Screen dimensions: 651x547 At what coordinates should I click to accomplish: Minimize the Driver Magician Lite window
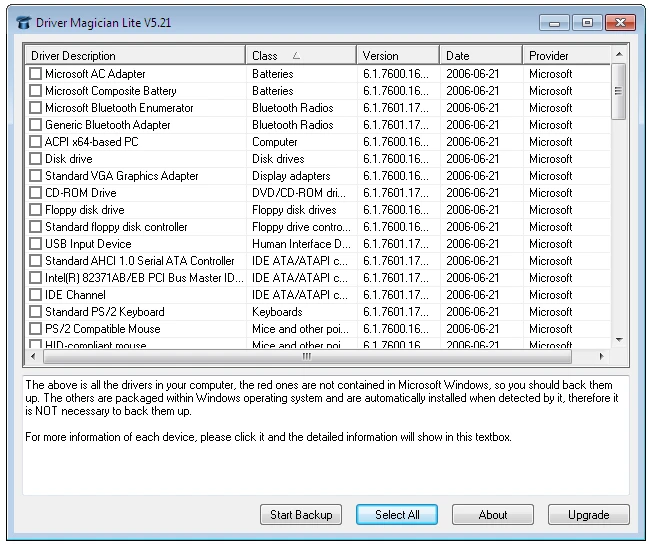pyautogui.click(x=554, y=23)
